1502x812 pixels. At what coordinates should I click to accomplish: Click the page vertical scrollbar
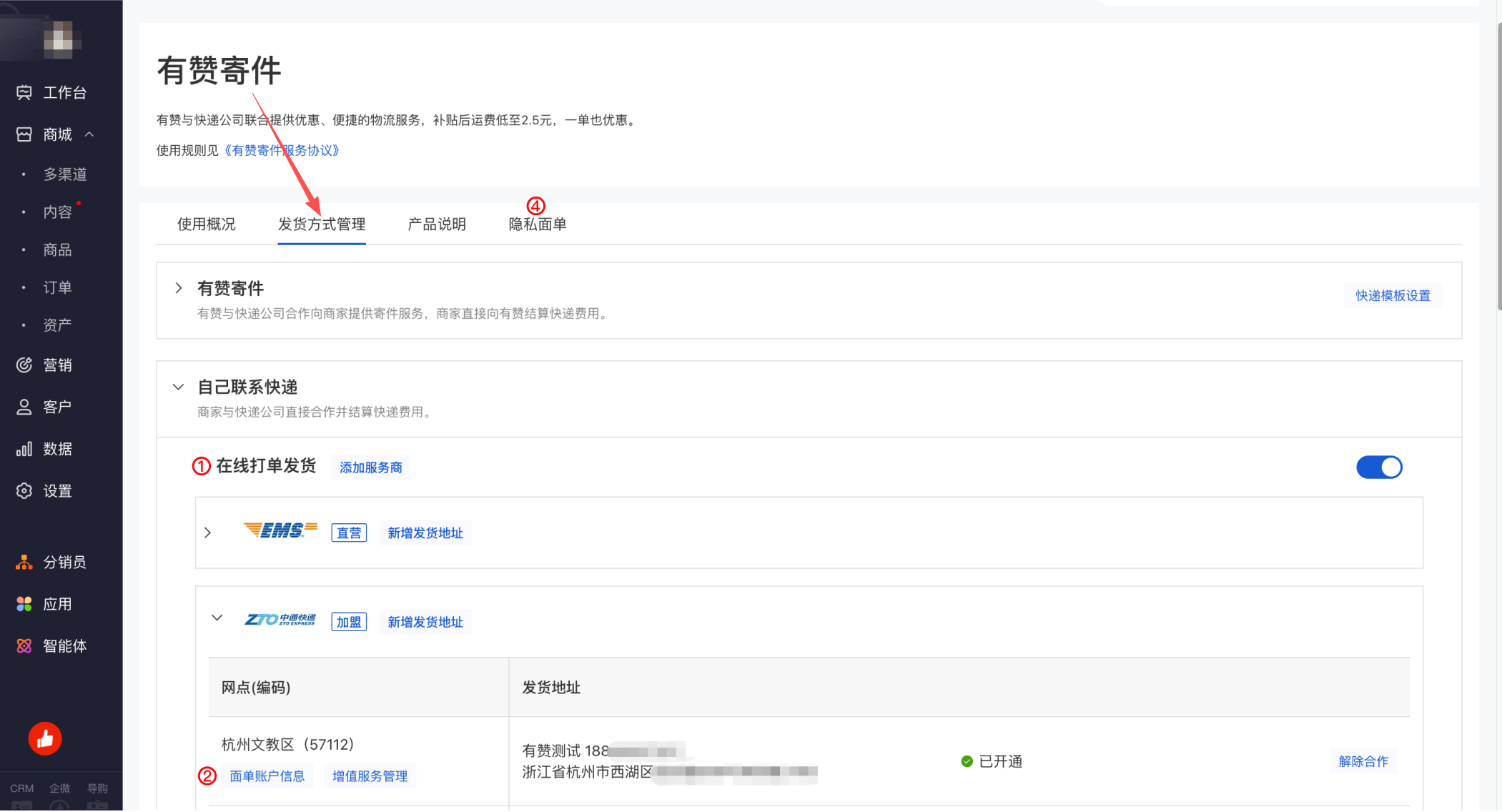point(1498,164)
